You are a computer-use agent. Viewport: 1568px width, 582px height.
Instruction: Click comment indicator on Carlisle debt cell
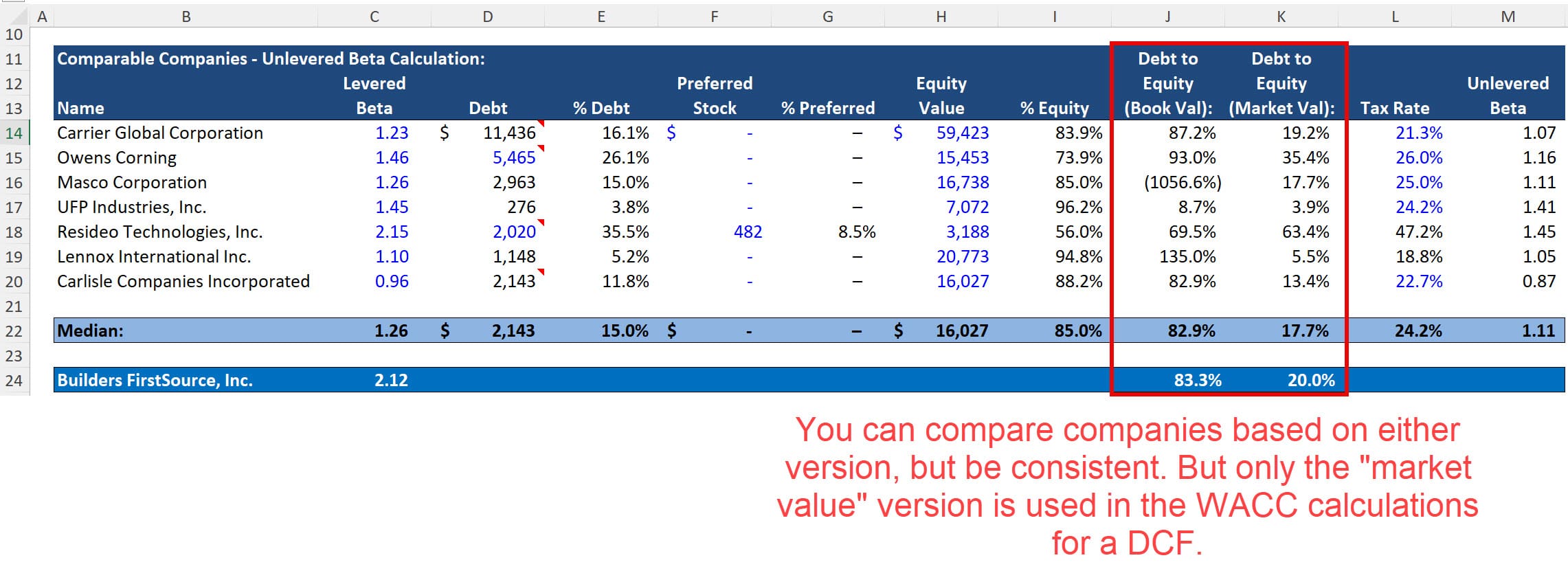[541, 272]
